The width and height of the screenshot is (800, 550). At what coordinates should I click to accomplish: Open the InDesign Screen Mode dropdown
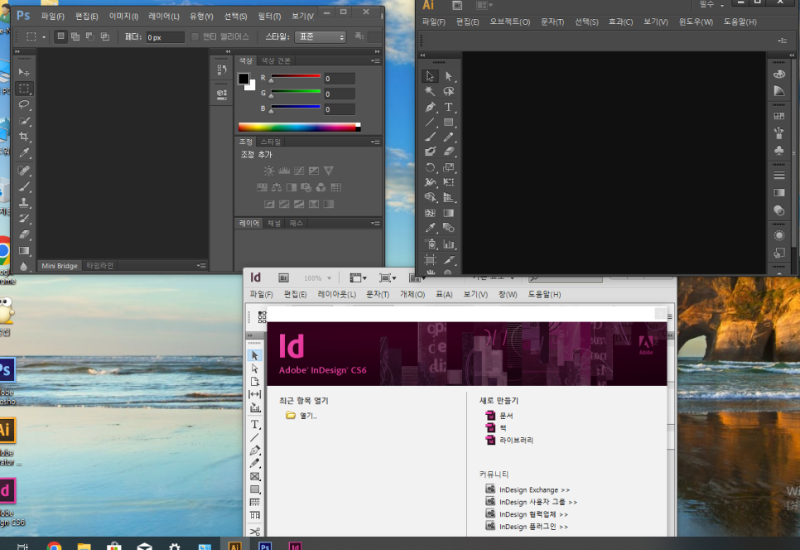coord(388,278)
